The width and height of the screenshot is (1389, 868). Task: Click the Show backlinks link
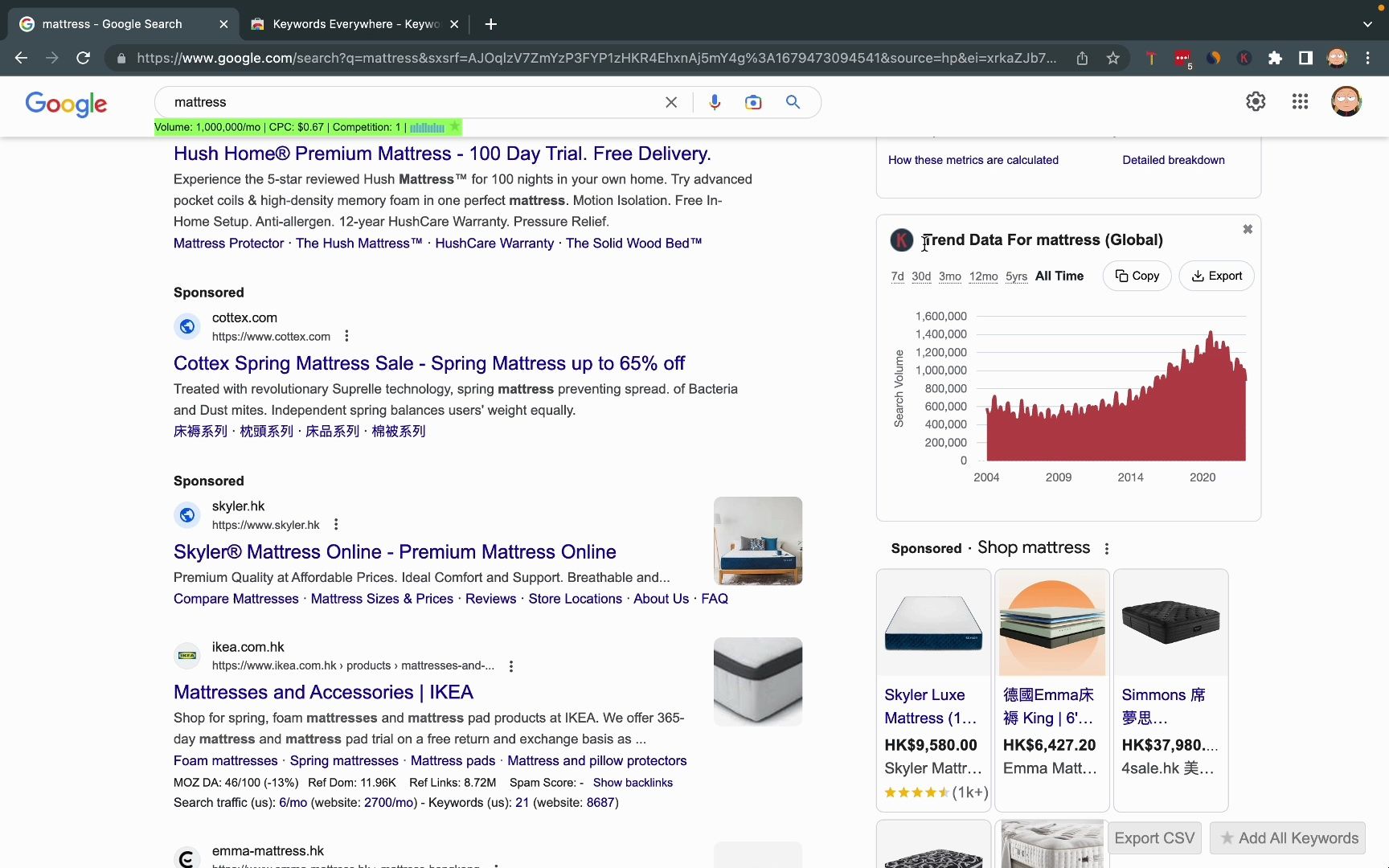click(633, 783)
